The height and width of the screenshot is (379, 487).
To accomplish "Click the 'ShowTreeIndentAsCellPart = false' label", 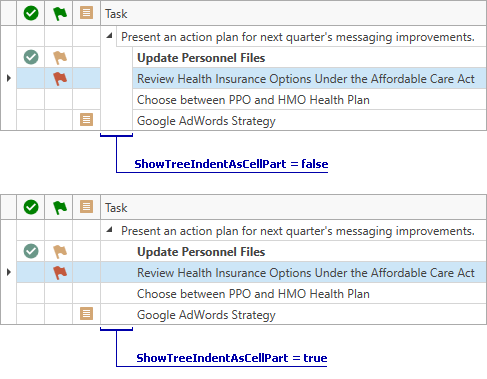I will (231, 164).
